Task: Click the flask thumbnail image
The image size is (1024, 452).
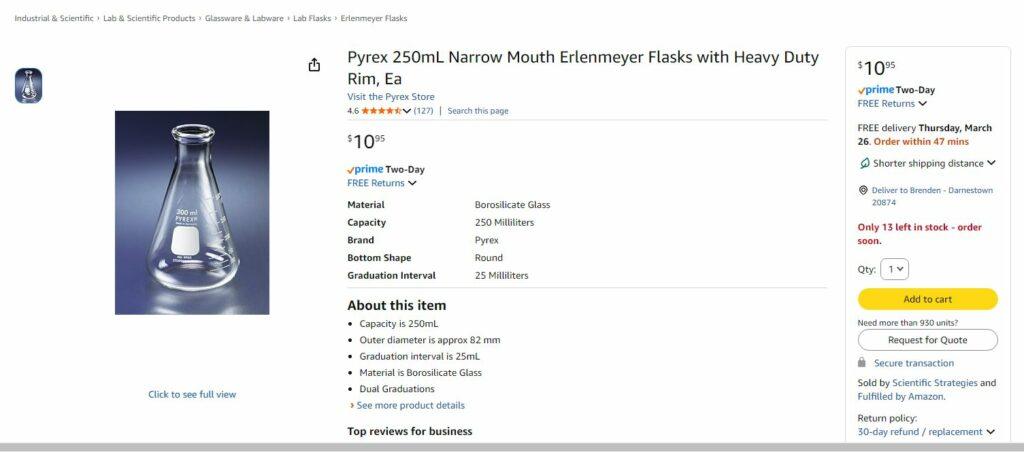Action: click(28, 86)
